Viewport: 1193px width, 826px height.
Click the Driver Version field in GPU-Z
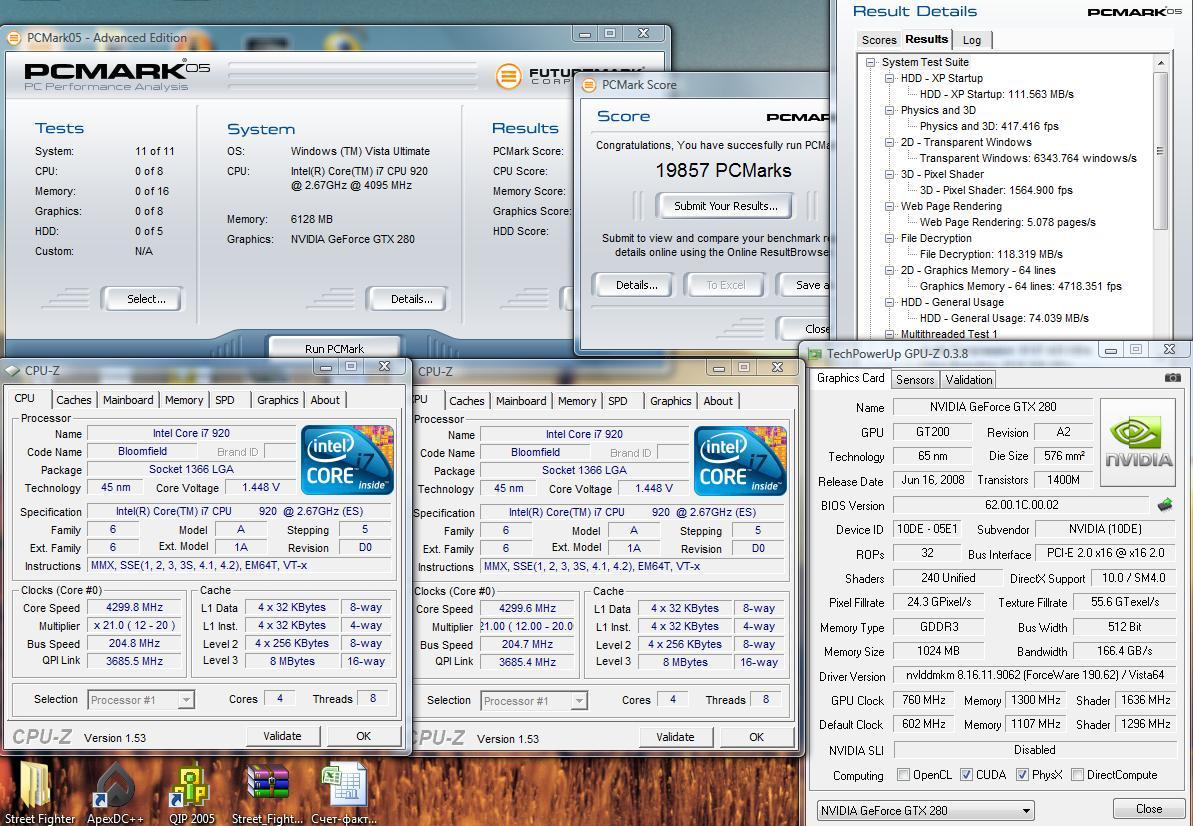1034,675
